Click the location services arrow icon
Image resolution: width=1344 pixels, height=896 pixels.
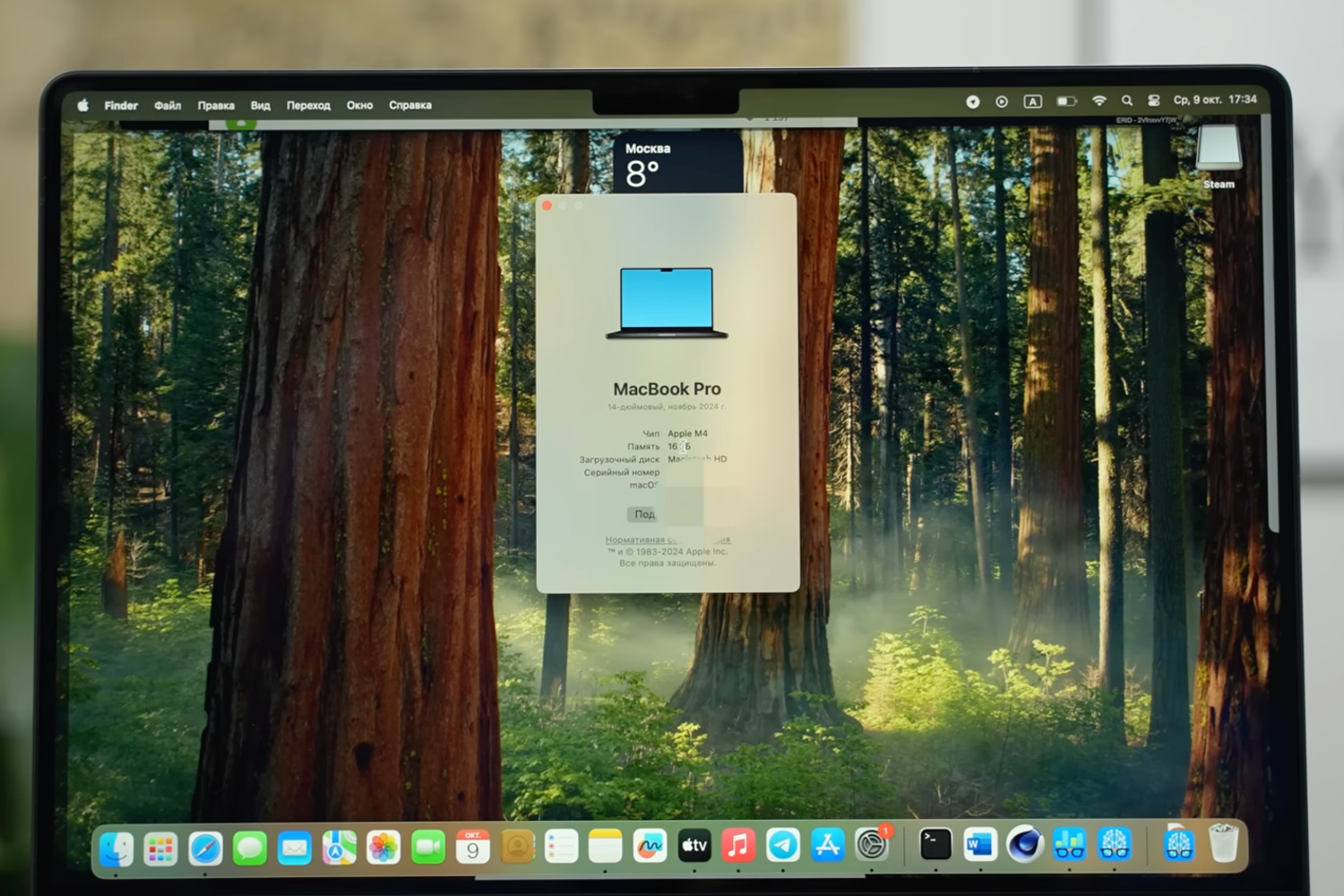973,102
